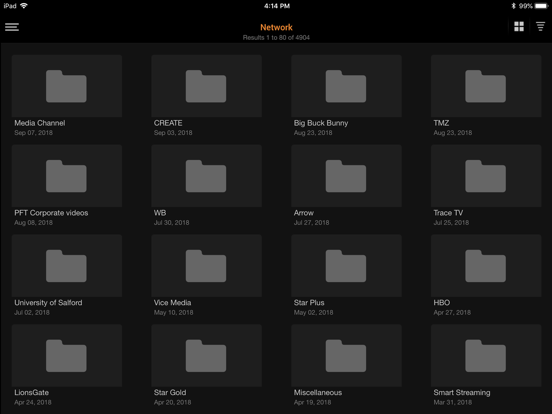Screen dimensions: 552x414
Task: Tap the 'May 02, 2018' date
Action: (313, 312)
